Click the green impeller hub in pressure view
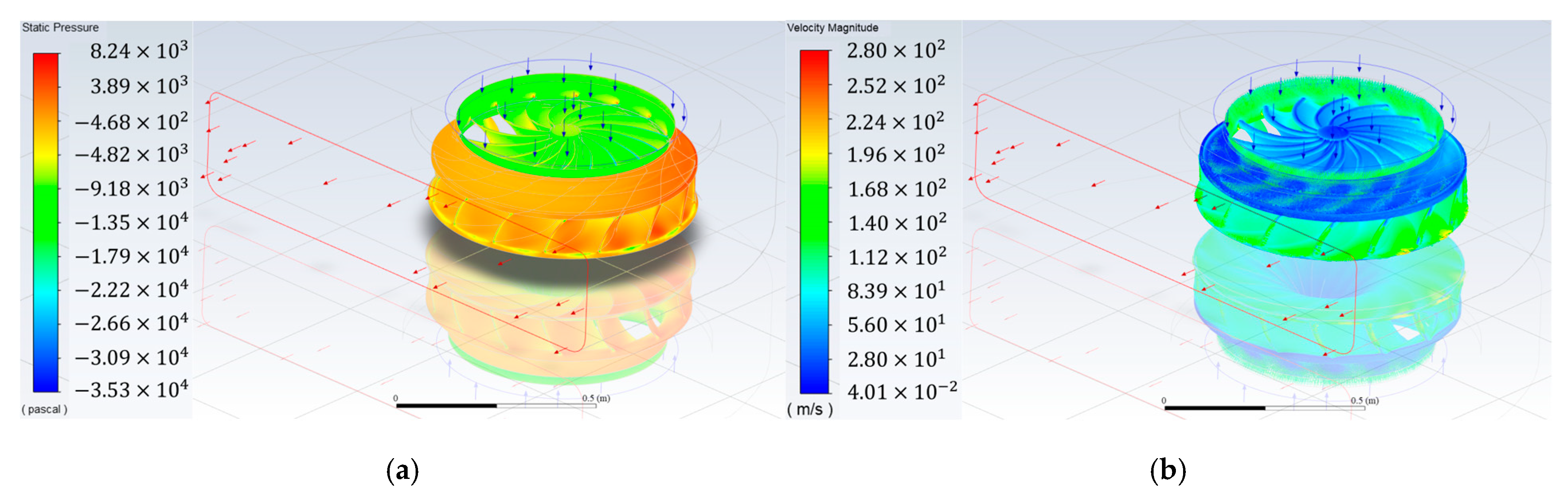Screen dimensions: 1568x498 (x=569, y=129)
